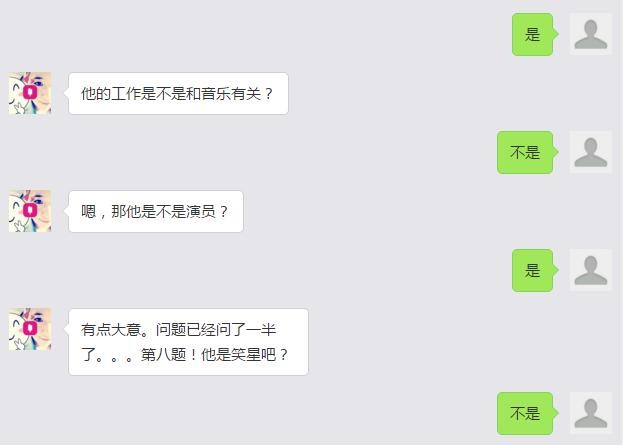
Task: Click pink badge on avatar beside 笑星 question
Action: tap(30, 328)
